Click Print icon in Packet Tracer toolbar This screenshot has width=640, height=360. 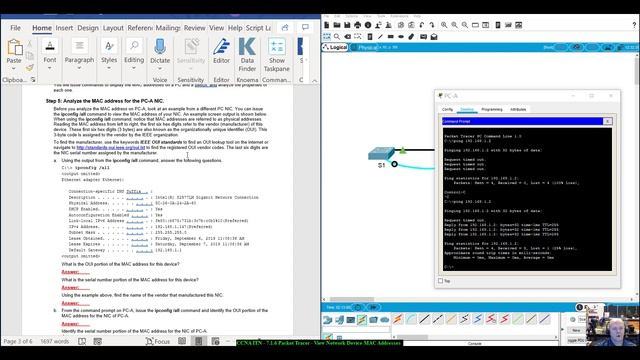coord(358,25)
